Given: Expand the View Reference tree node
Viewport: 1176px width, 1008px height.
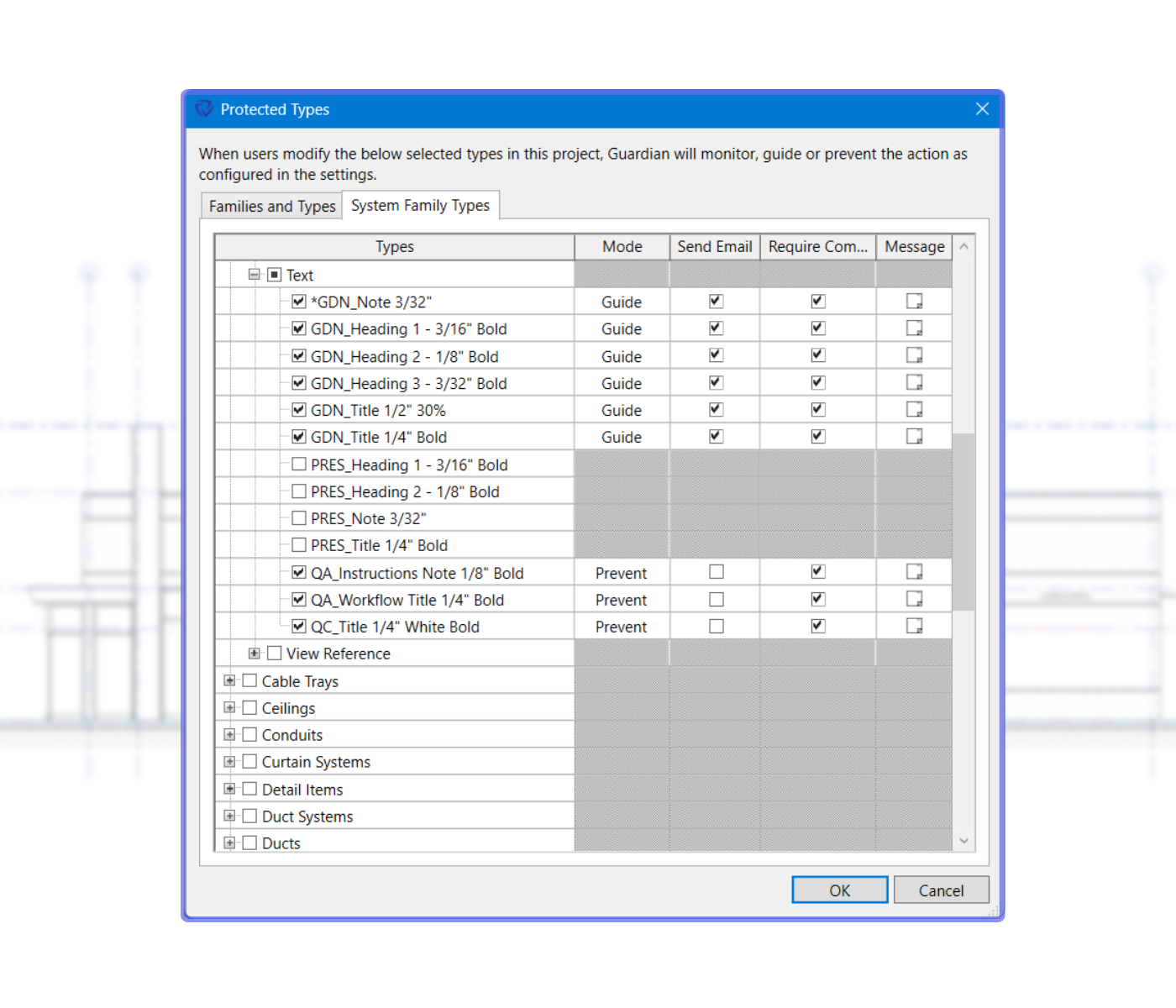Looking at the screenshot, I should point(255,653).
